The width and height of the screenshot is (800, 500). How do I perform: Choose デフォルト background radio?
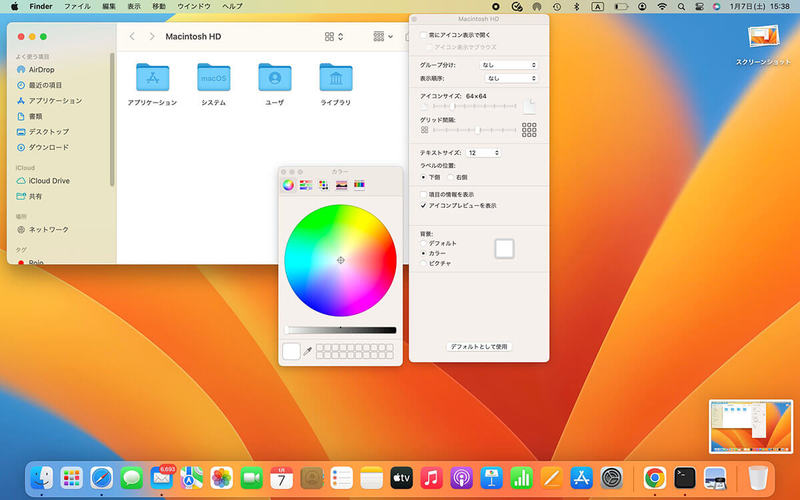coord(423,244)
